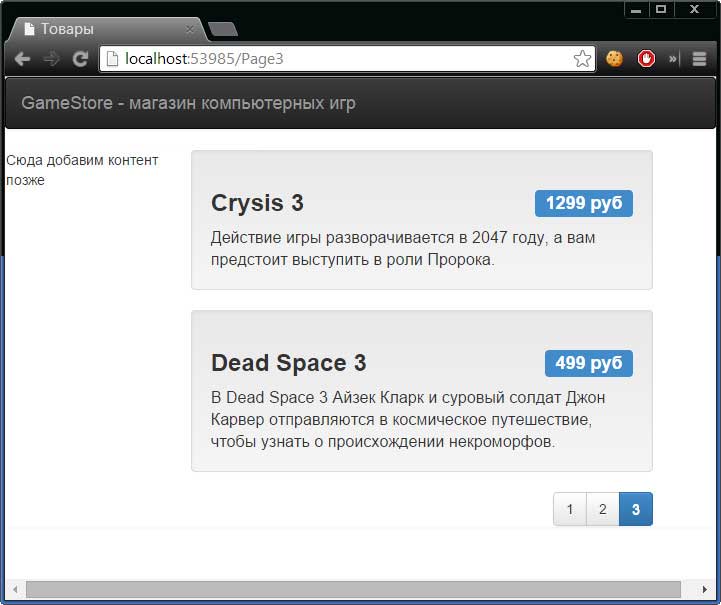
Task: Click the Dead Space 3 description paragraph
Action: 408,419
